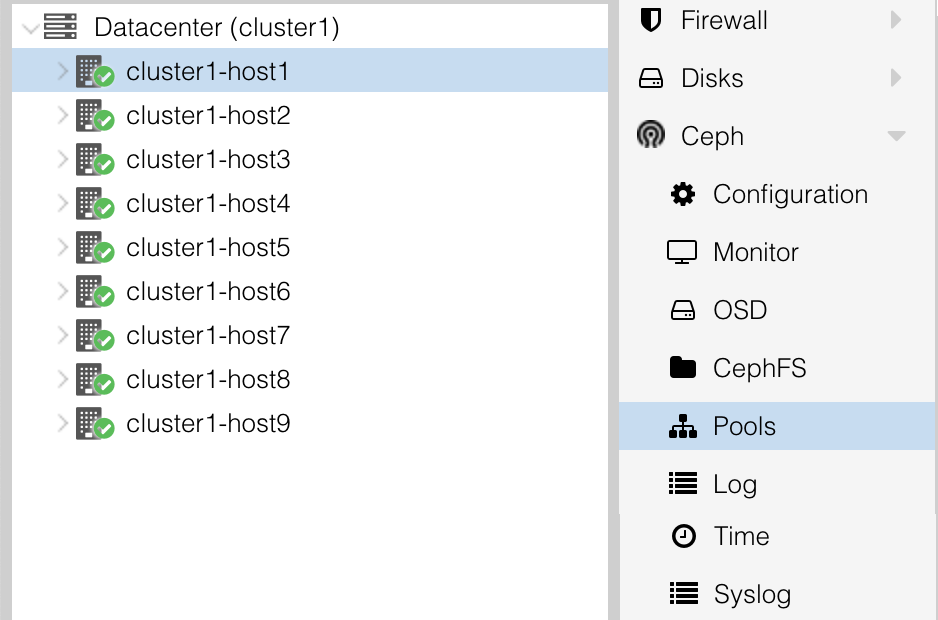Click the Ceph logo icon
Viewport: 938px width, 620px height.
[651, 135]
